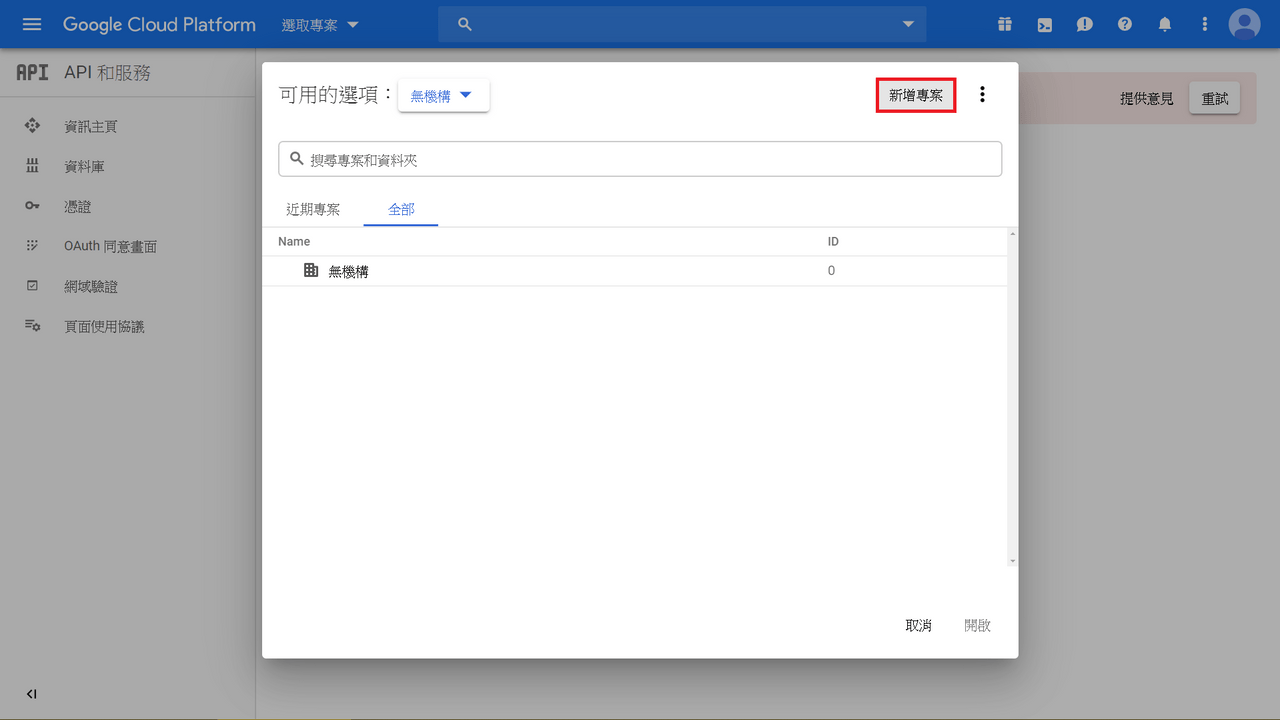Open the header three-dot settings menu
The height and width of the screenshot is (720, 1280).
(1205, 24)
